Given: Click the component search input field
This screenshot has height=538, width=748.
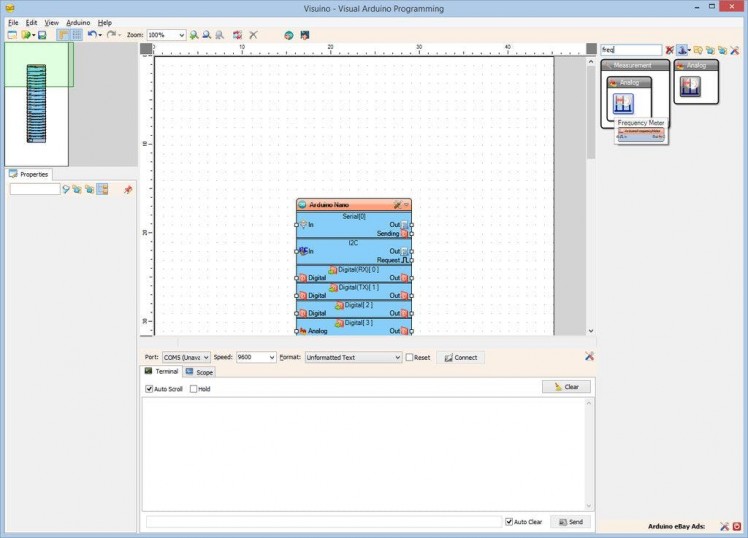Looking at the screenshot, I should [x=630, y=50].
